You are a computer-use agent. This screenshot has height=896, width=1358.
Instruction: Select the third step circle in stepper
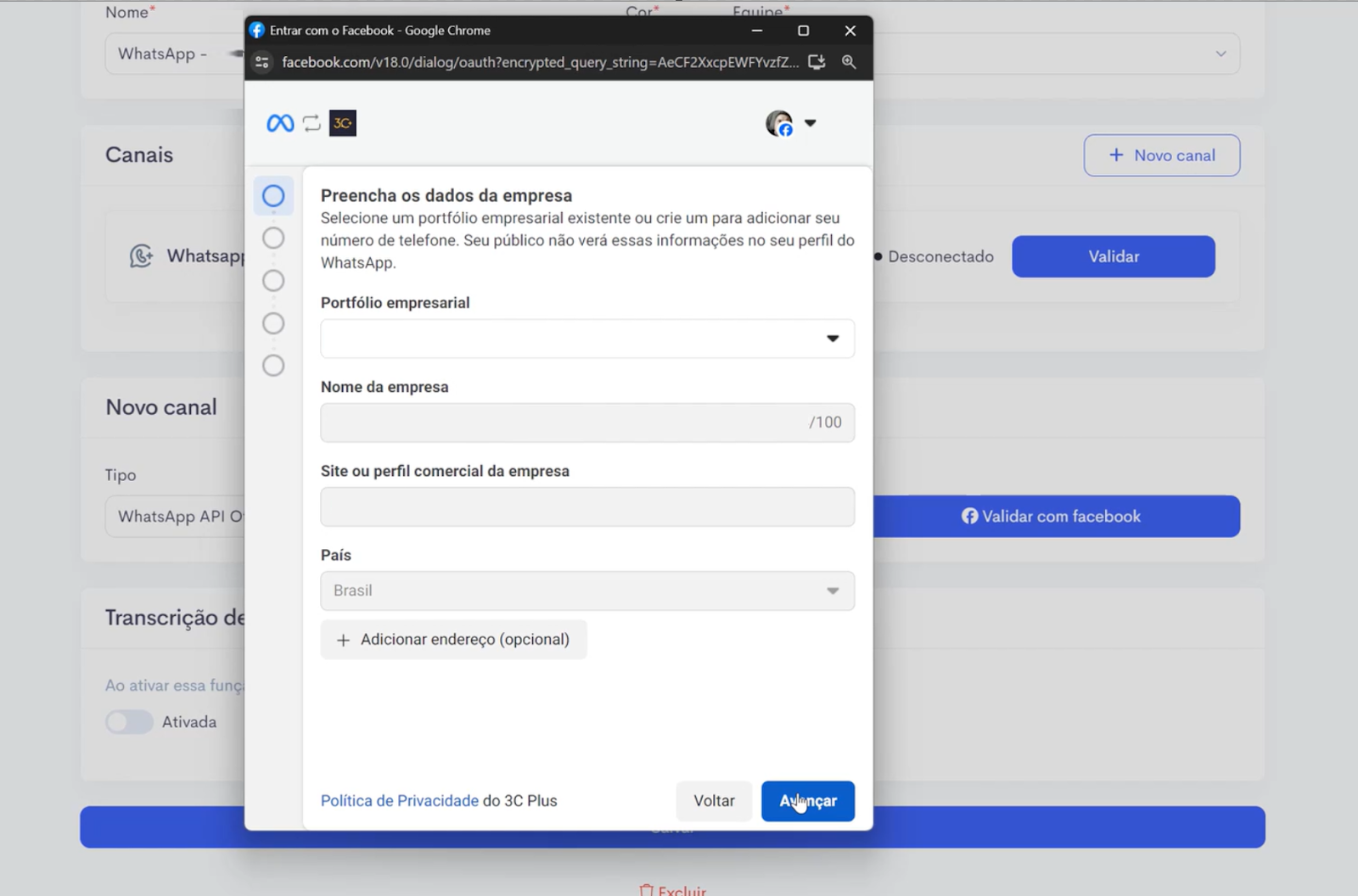(x=273, y=281)
